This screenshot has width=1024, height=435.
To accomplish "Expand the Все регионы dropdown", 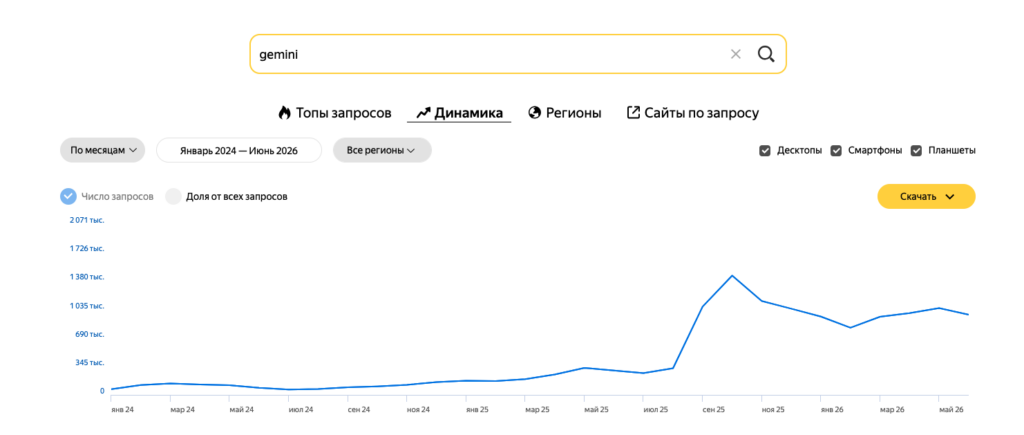I will coord(382,150).
